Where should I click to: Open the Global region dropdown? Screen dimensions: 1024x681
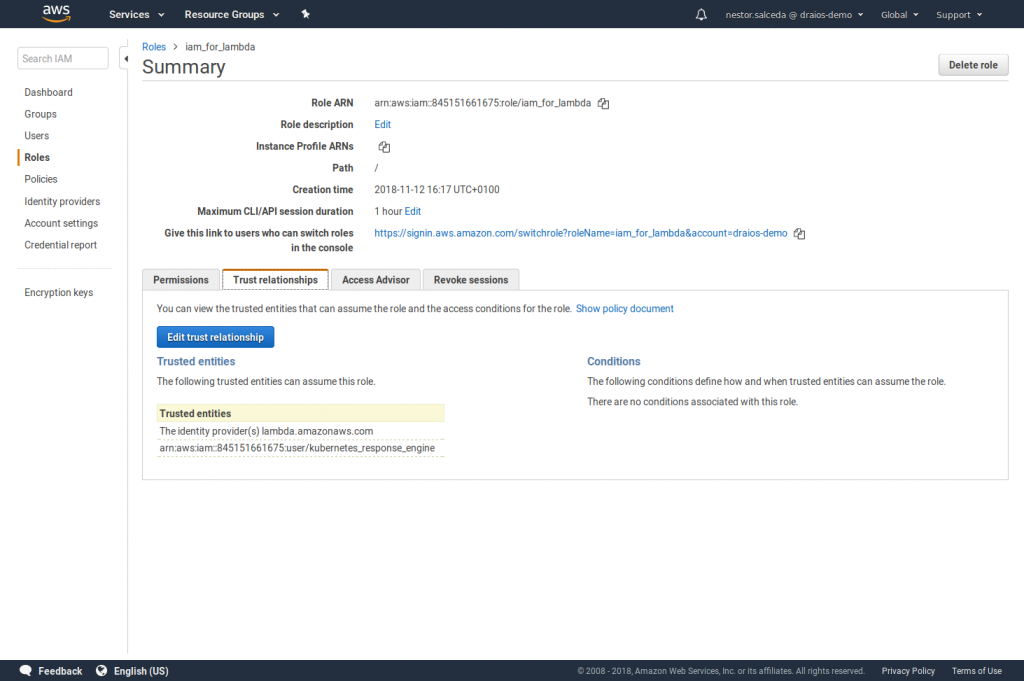[898, 14]
